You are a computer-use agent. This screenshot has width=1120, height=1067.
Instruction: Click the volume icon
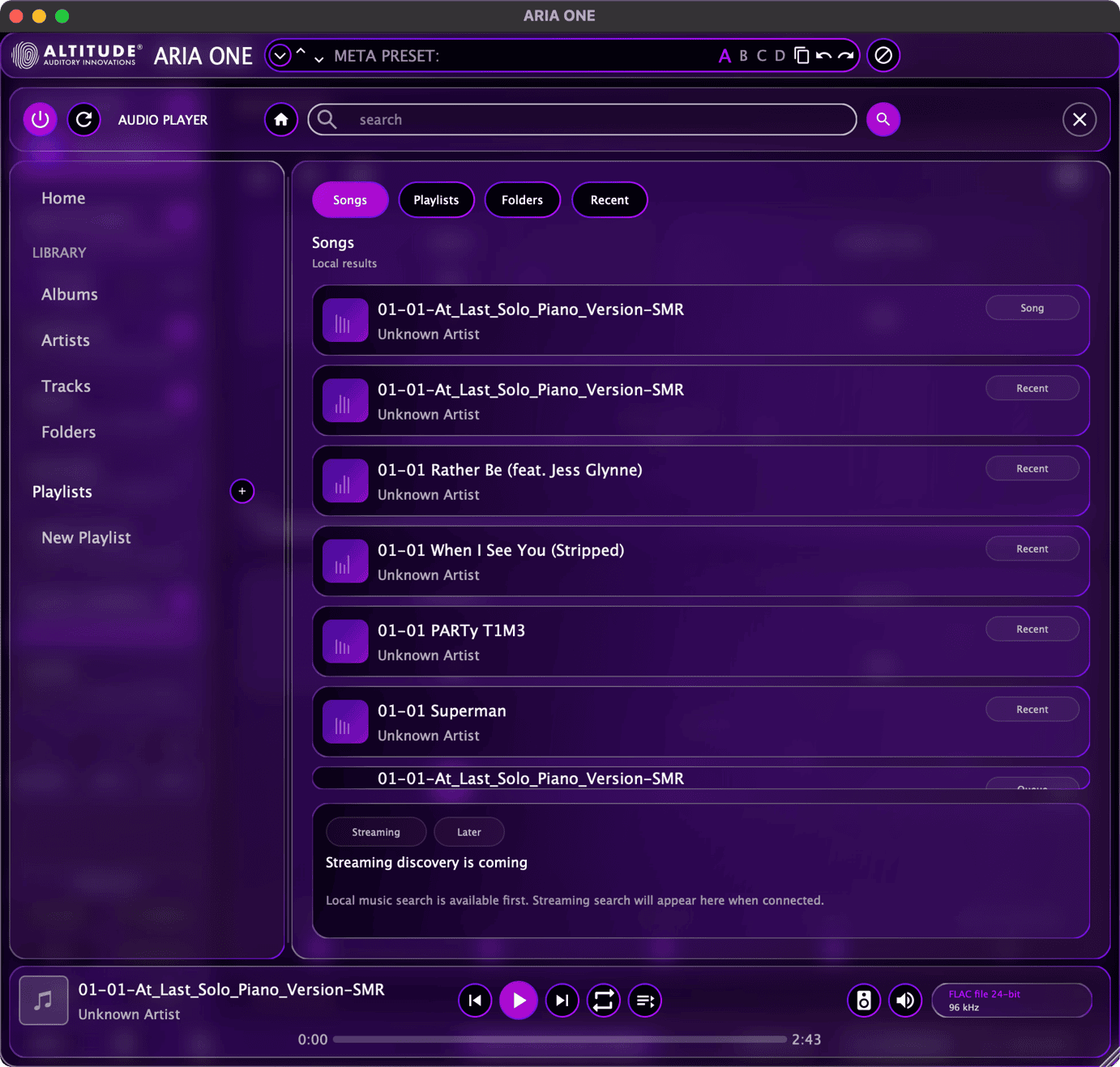pos(905,1001)
